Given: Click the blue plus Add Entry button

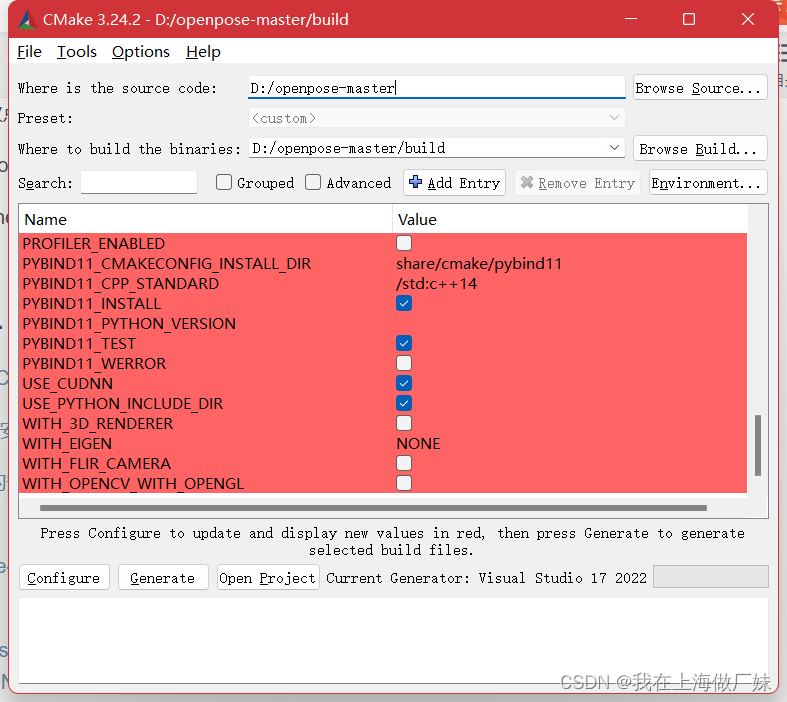Looking at the screenshot, I should click(x=454, y=183).
